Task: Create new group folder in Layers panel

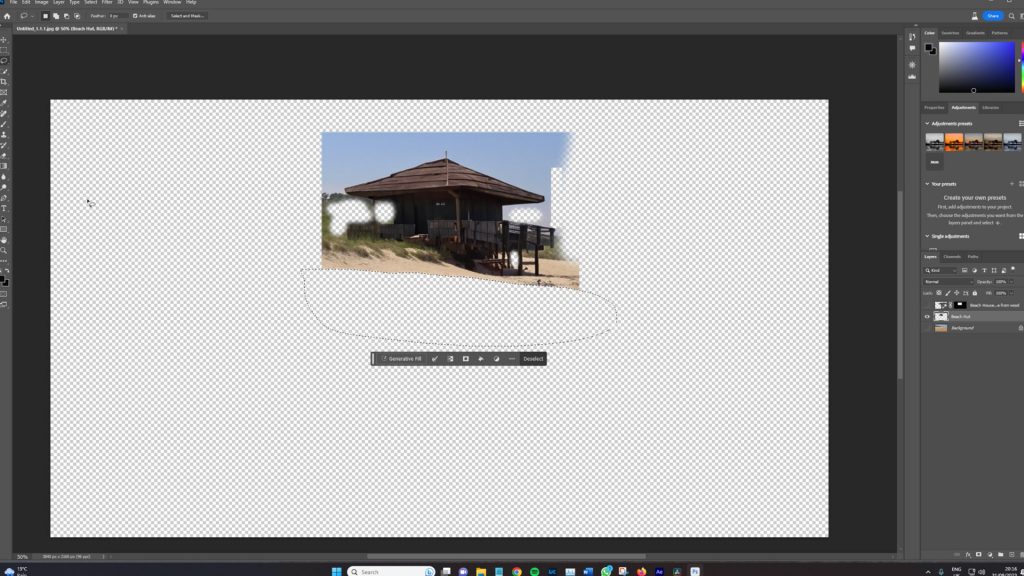Action: 1000,554
